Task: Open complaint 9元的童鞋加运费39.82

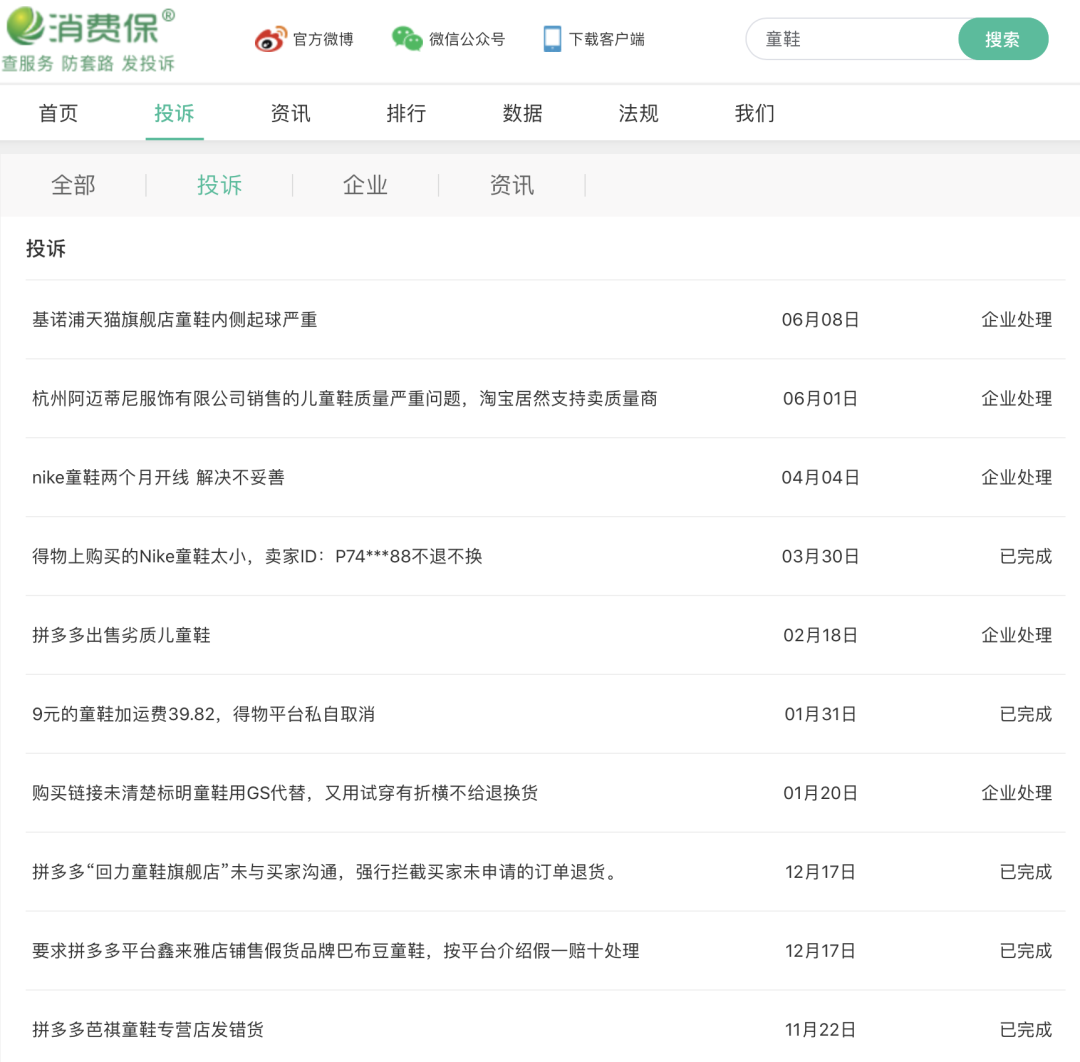Action: [x=203, y=714]
